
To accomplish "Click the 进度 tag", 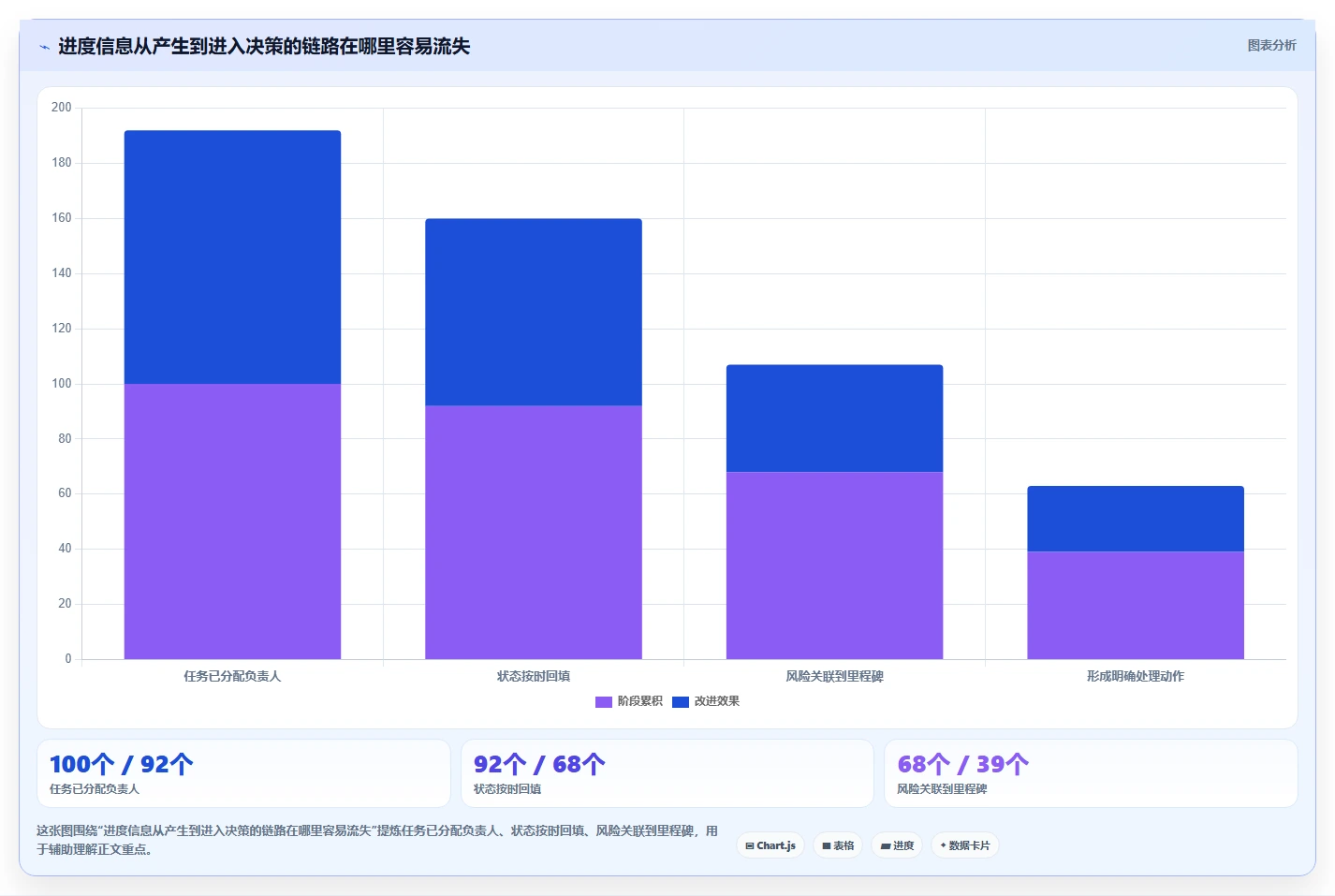I will [x=897, y=845].
